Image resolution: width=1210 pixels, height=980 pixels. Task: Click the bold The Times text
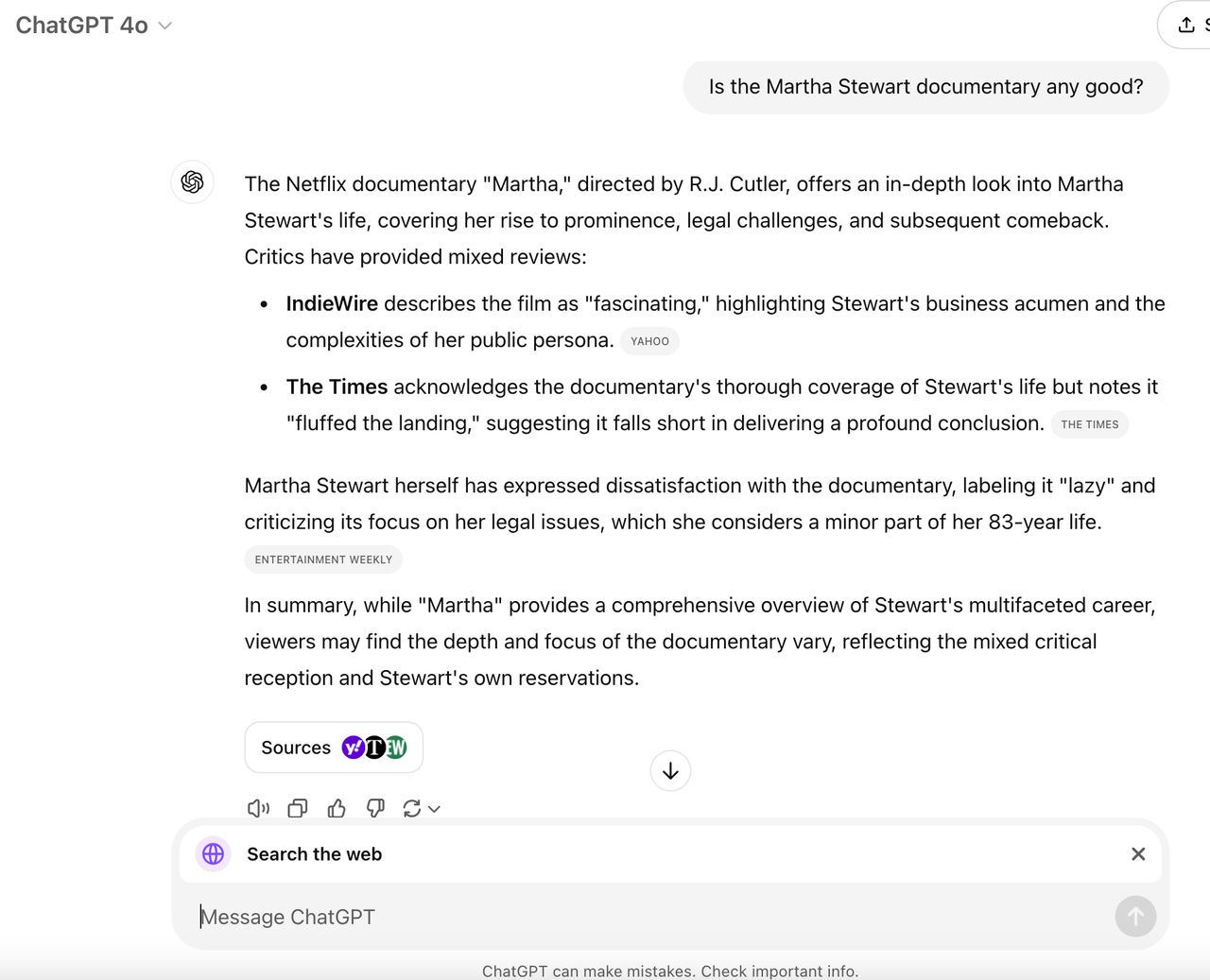(337, 387)
